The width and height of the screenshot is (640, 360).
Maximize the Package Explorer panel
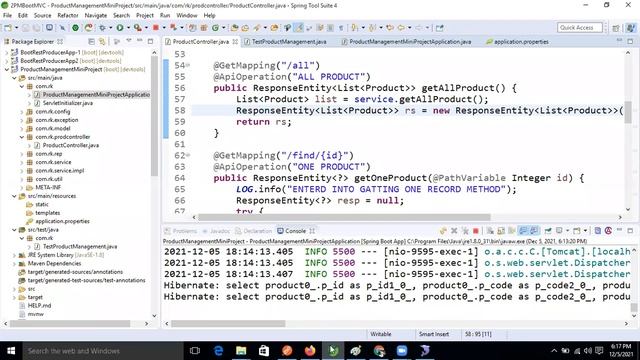pyautogui.click(x=150, y=41)
